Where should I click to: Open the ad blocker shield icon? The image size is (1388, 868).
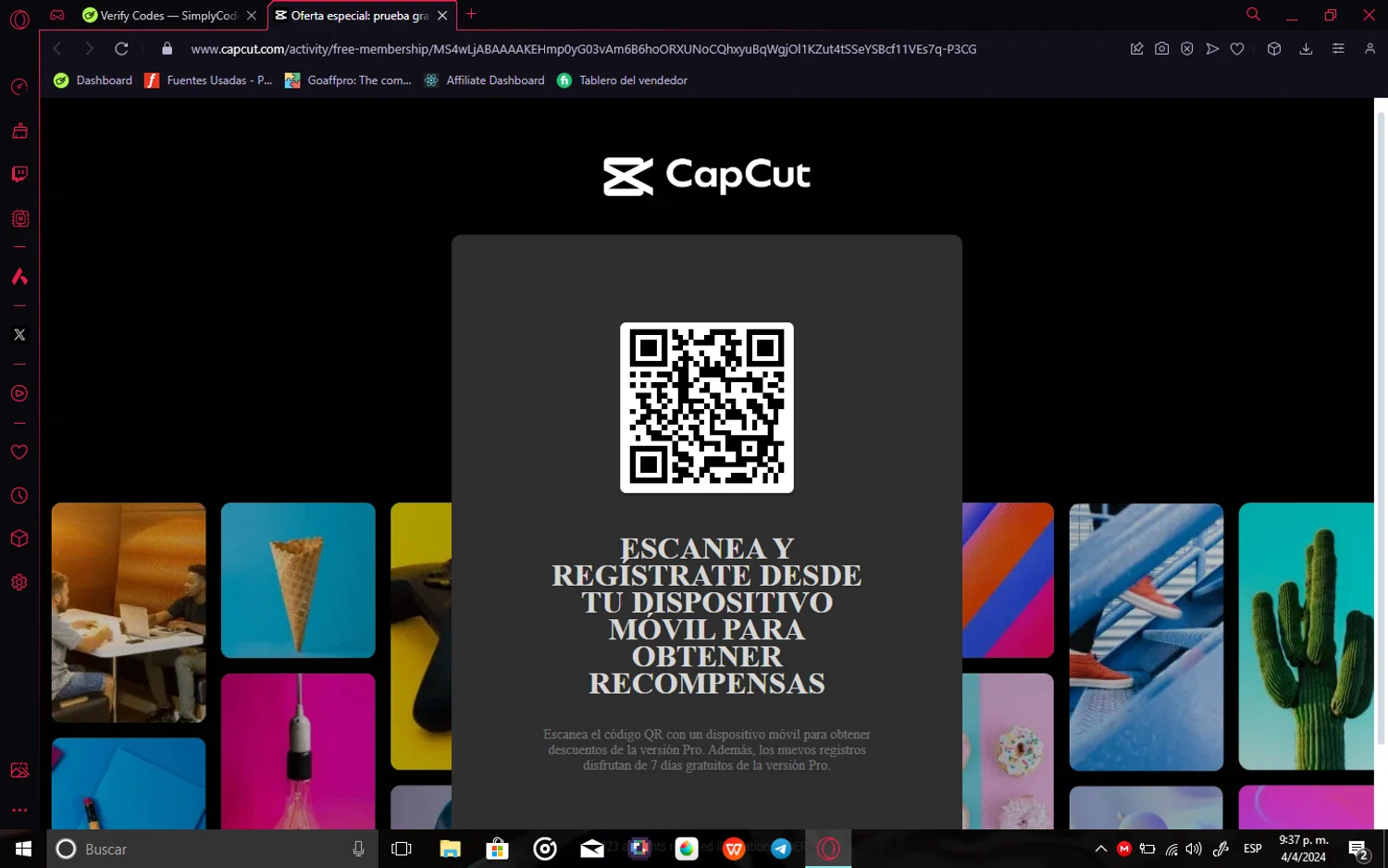pyautogui.click(x=1186, y=49)
